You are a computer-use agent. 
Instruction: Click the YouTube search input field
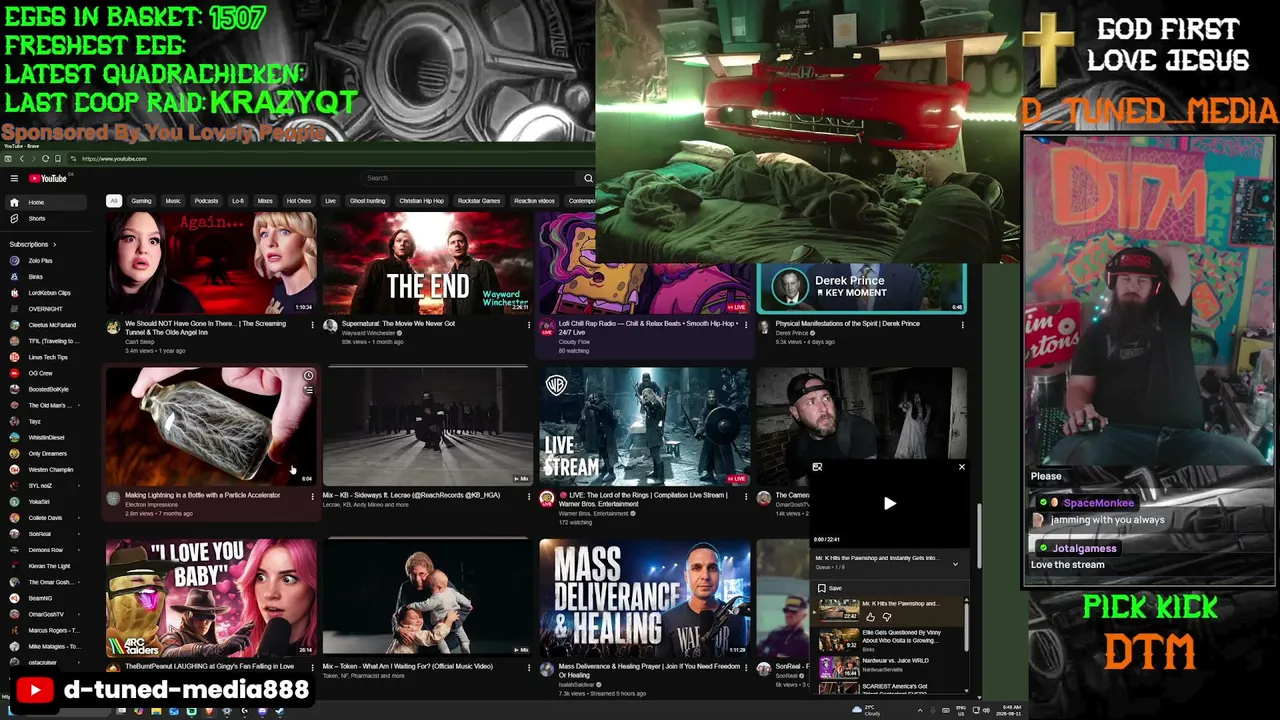[x=470, y=178]
